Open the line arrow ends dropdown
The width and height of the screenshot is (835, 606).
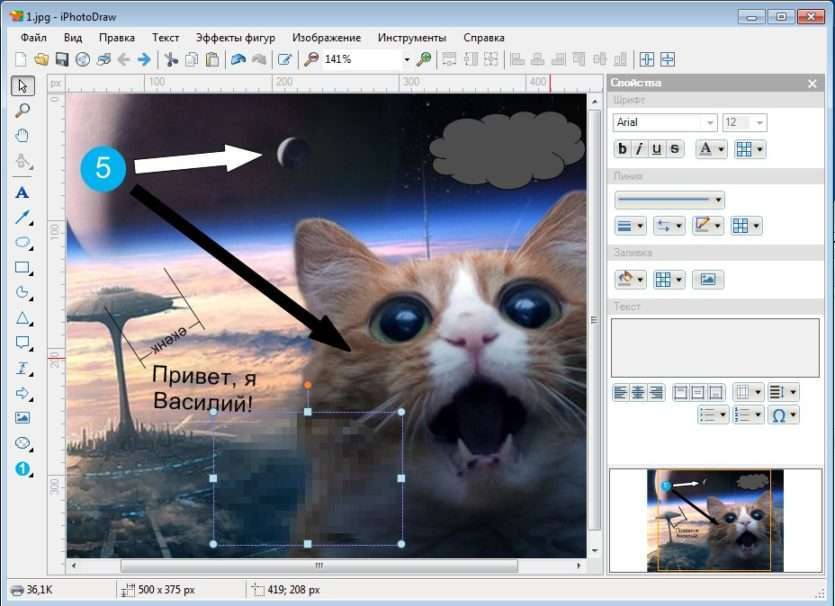669,226
